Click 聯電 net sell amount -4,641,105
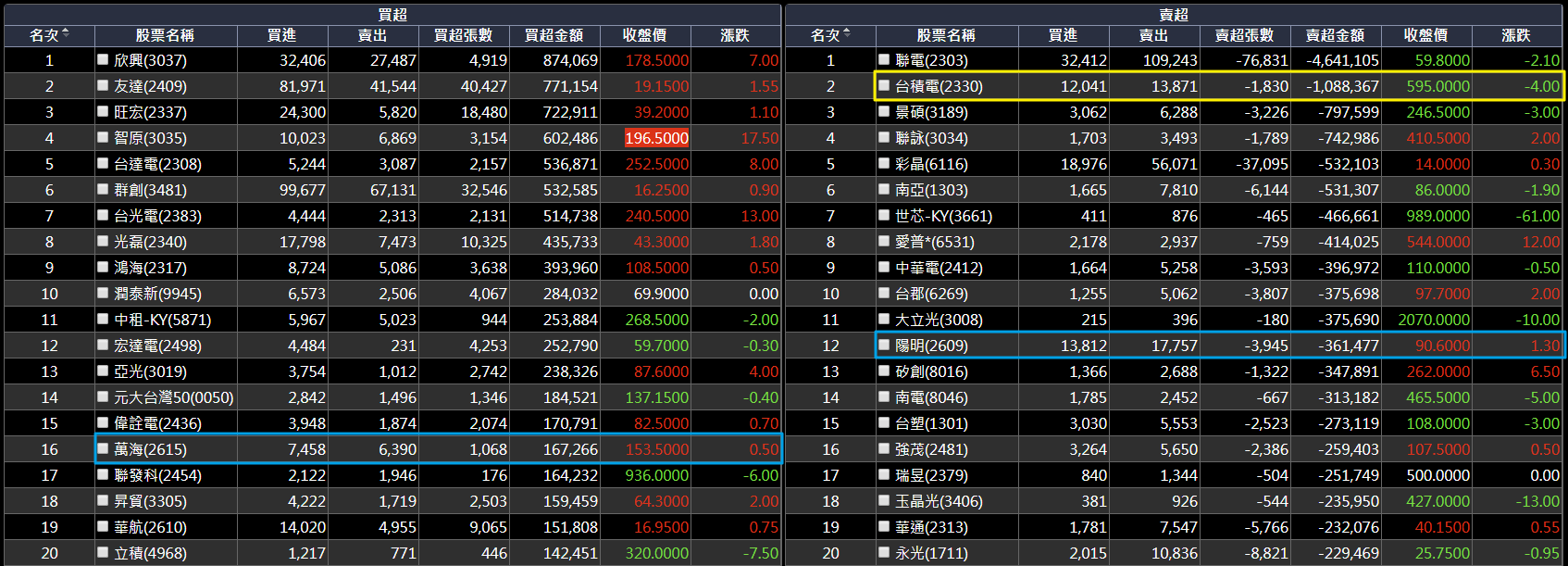Image resolution: width=1568 pixels, height=566 pixels. 1342,60
